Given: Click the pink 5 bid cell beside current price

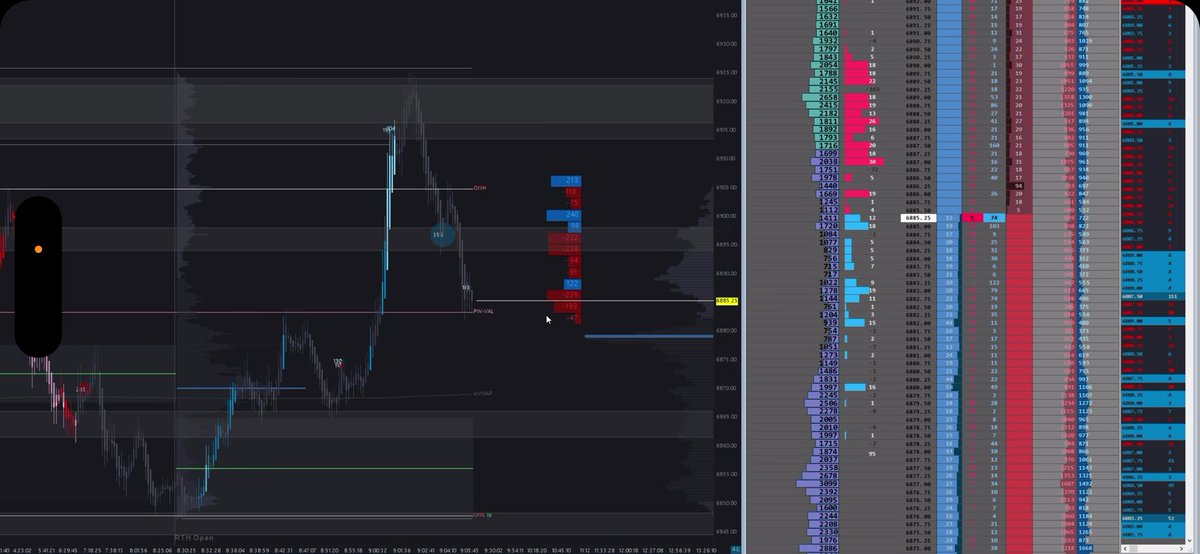Looking at the screenshot, I should [973, 217].
